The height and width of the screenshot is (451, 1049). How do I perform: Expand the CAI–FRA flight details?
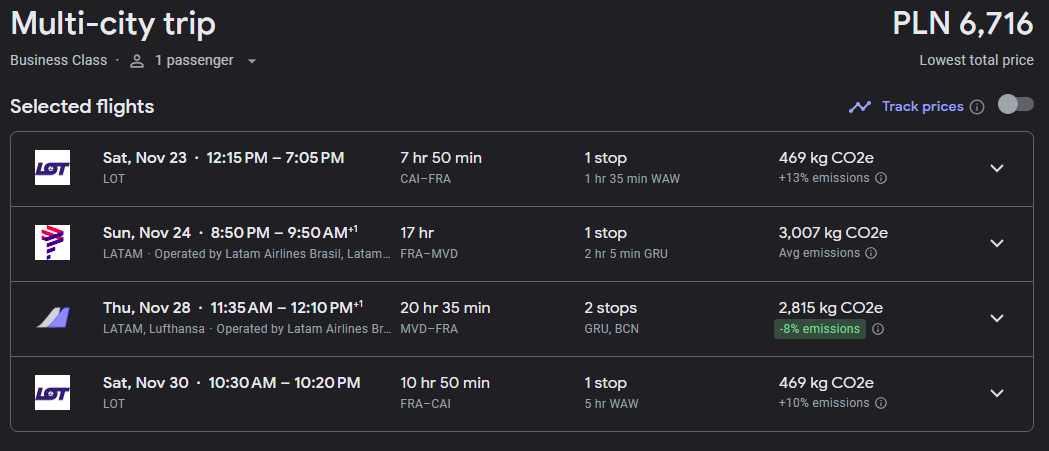point(997,168)
